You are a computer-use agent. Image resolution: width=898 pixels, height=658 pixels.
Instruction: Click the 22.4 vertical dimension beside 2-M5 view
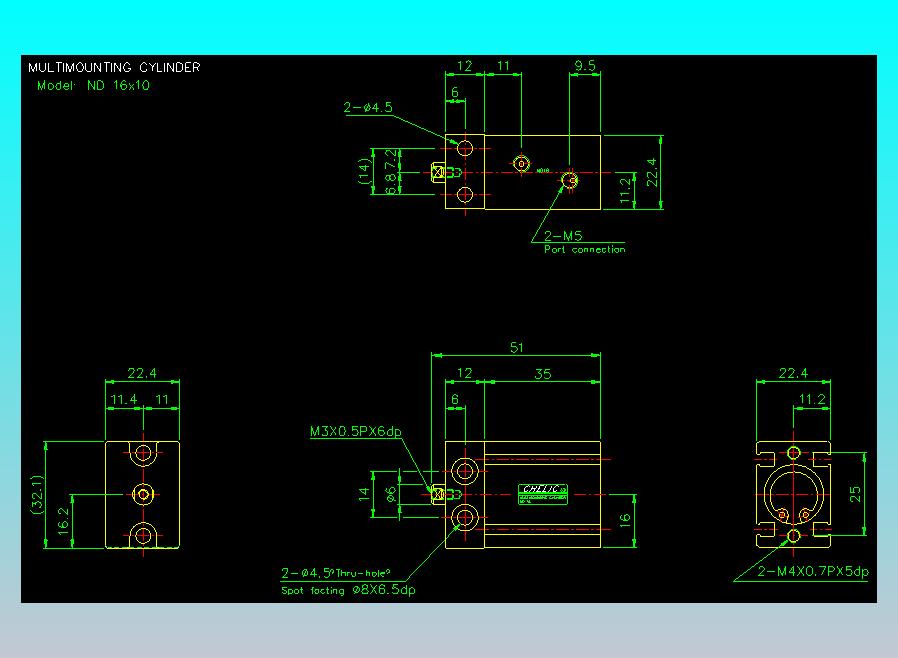point(652,172)
